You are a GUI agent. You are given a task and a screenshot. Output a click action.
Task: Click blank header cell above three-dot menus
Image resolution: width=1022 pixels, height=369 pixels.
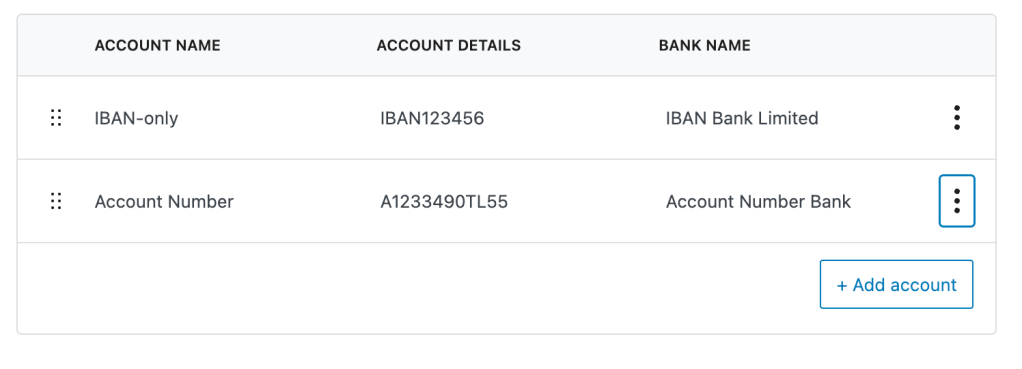(956, 46)
